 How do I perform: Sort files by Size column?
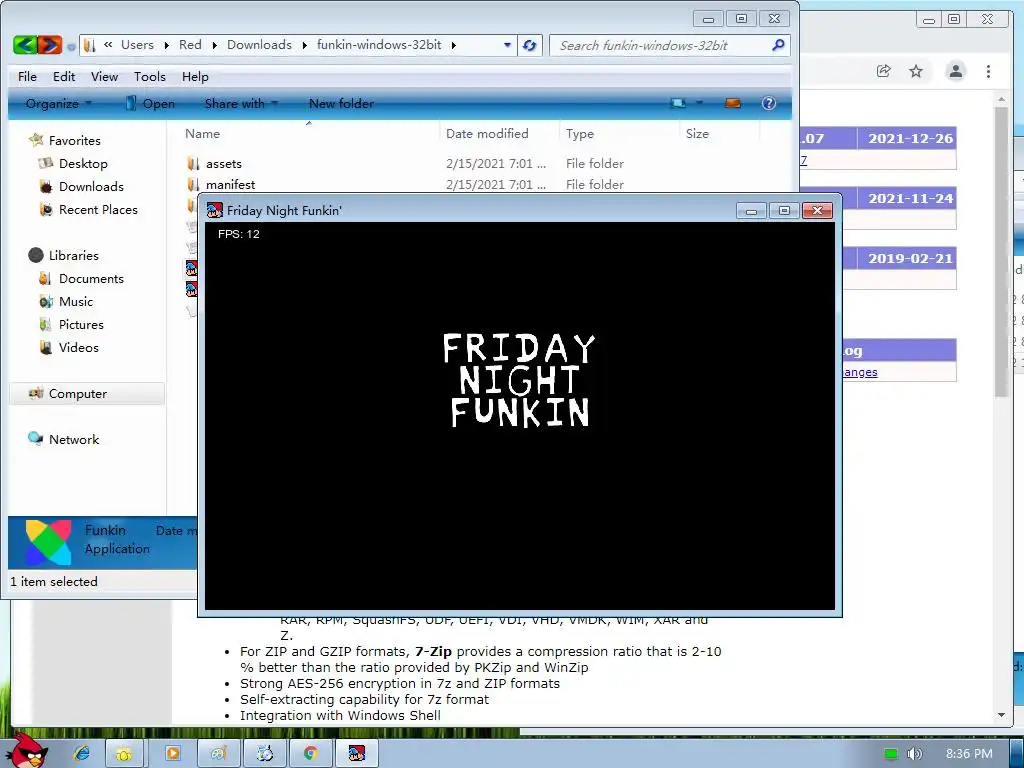(x=697, y=133)
